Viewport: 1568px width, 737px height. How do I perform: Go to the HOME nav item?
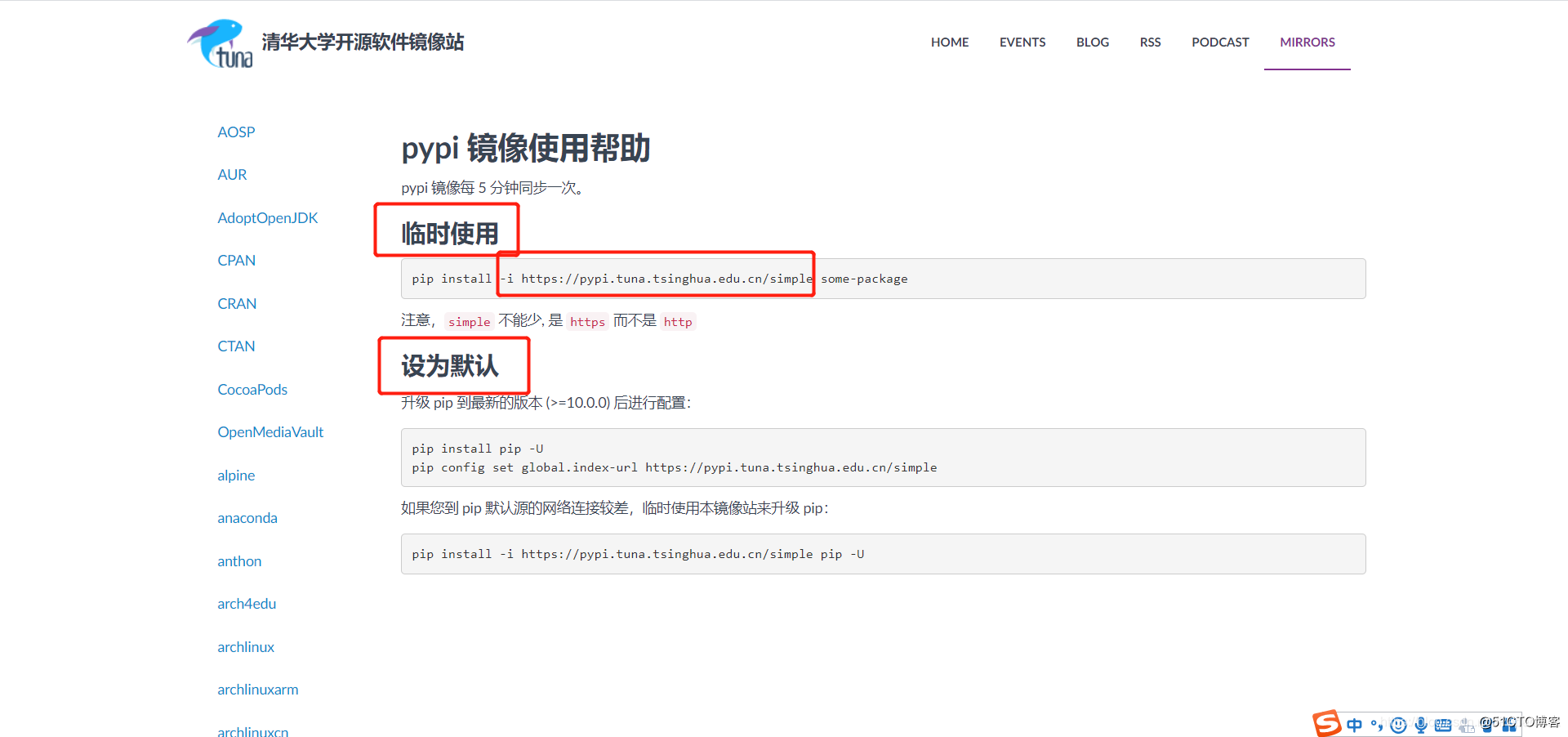point(950,42)
